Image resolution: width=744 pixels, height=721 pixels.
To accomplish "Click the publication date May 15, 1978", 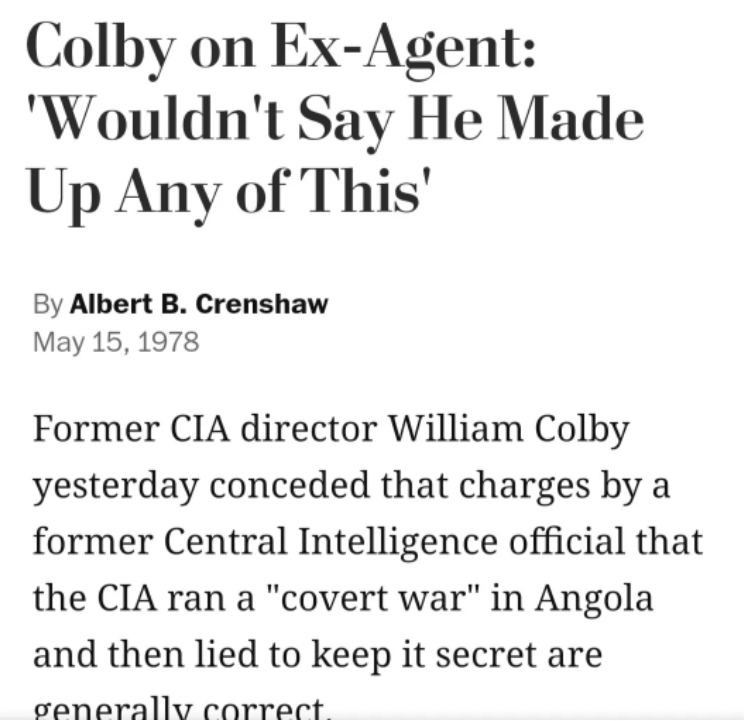I will pos(116,342).
